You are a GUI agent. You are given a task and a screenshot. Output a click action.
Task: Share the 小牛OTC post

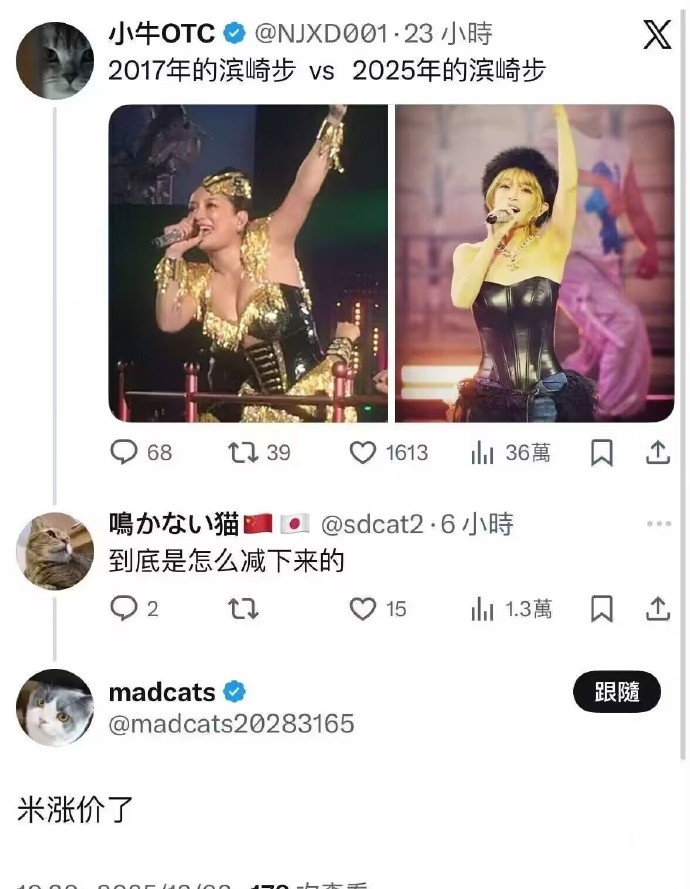(658, 452)
